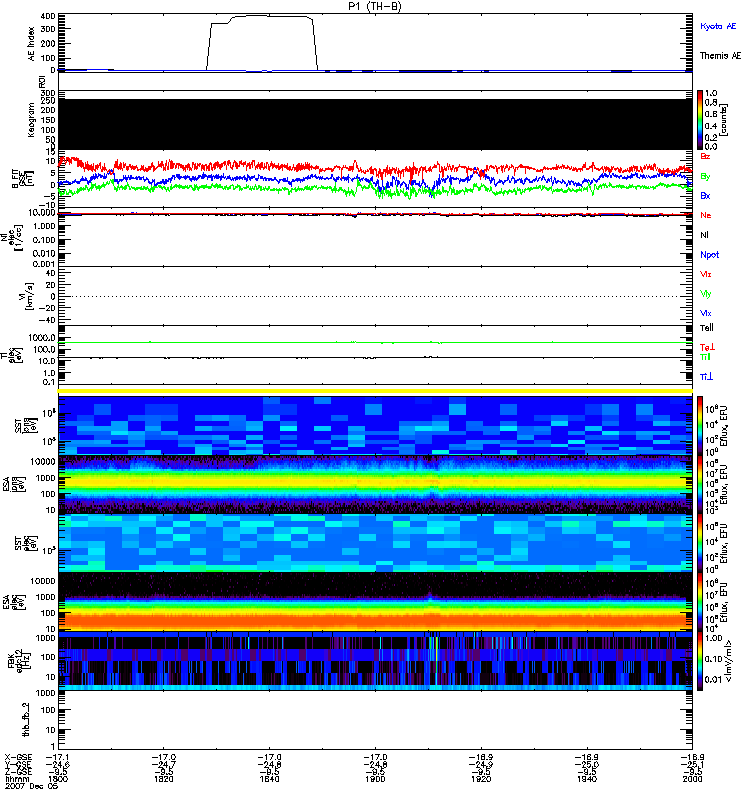Click the 1820 time tick label

point(163,779)
